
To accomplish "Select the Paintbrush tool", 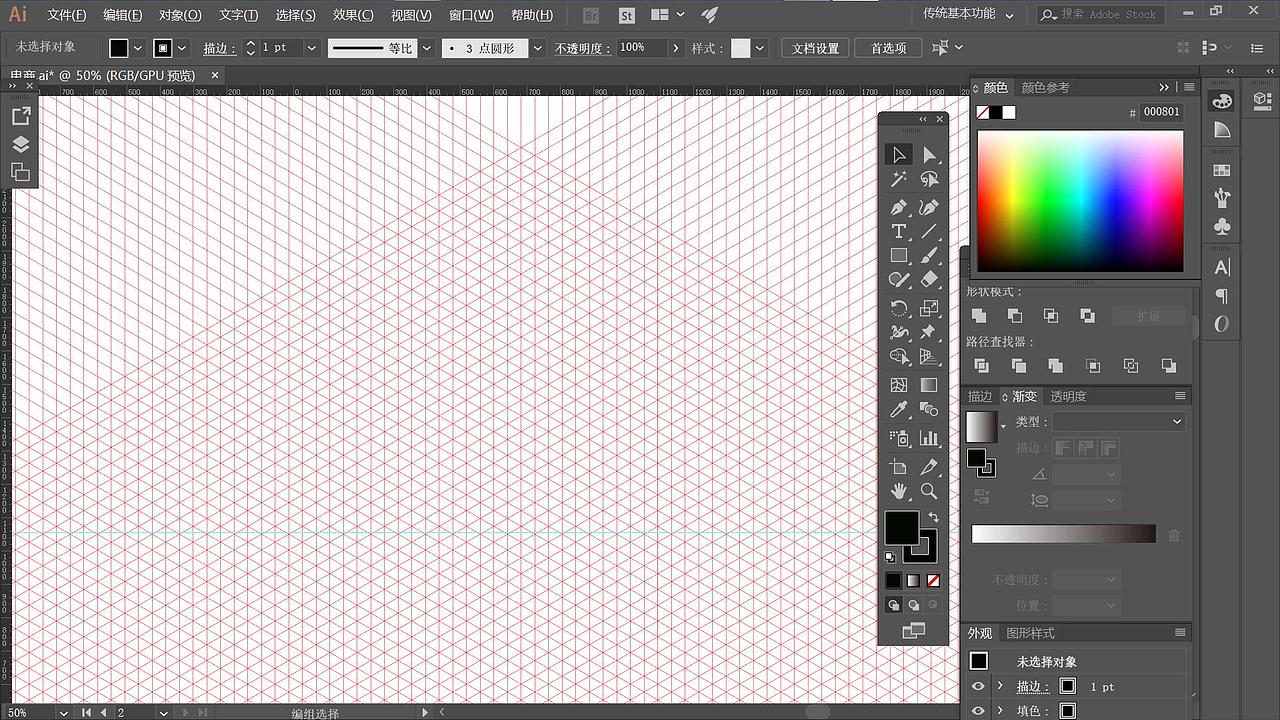I will (930, 256).
